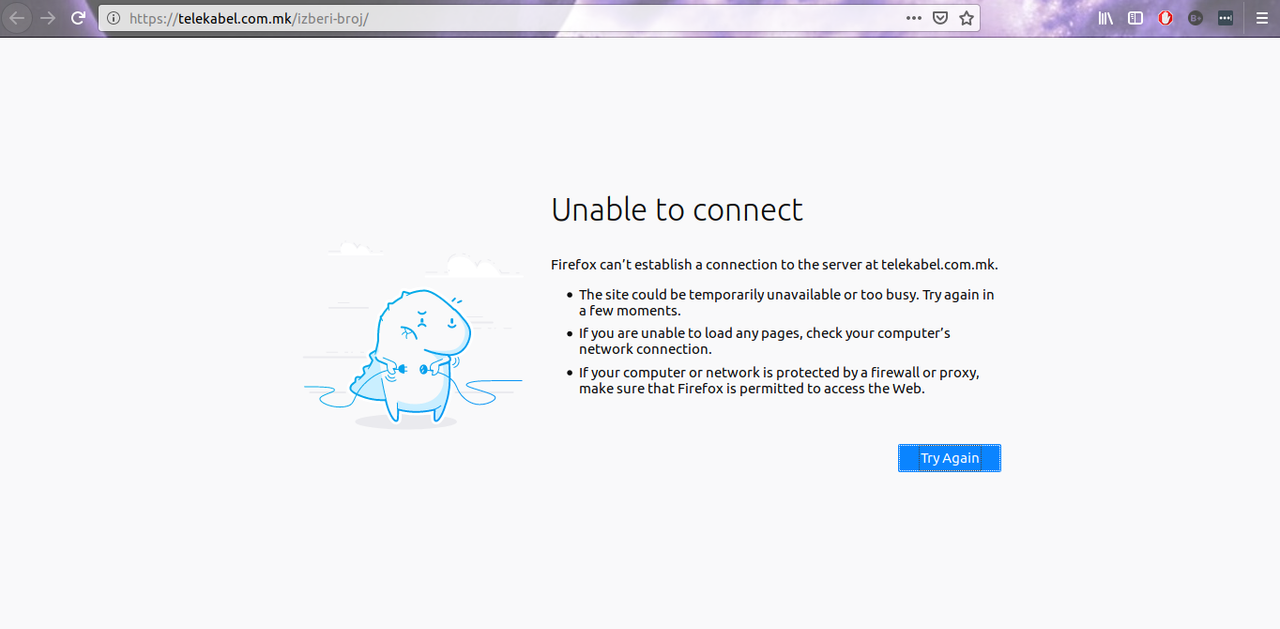
Task: Click the 'temporarily unavailable or too busy' bullet
Action: (x=786, y=302)
